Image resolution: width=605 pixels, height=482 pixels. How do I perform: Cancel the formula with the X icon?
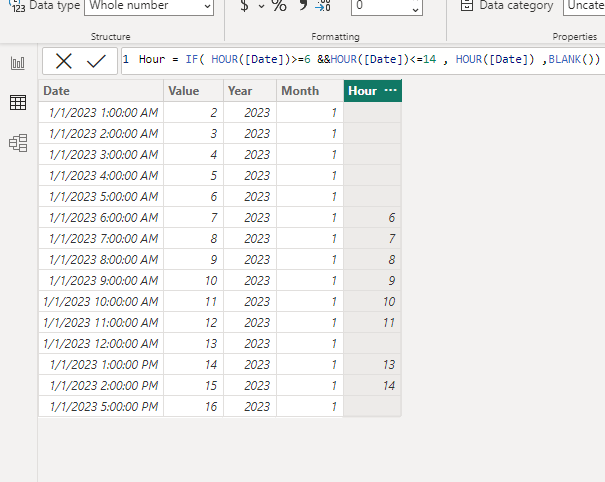pyautogui.click(x=64, y=61)
